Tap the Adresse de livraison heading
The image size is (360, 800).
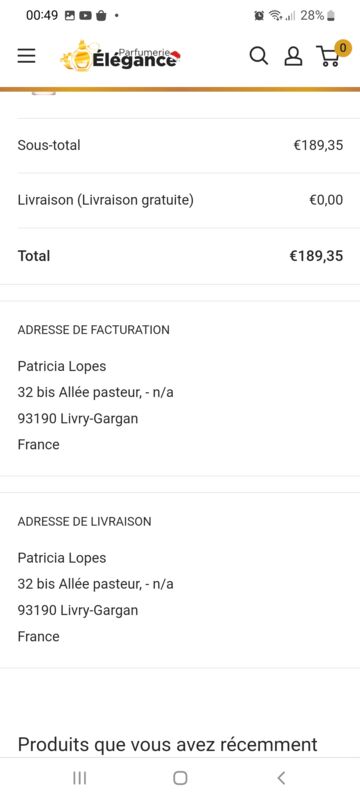[84, 521]
